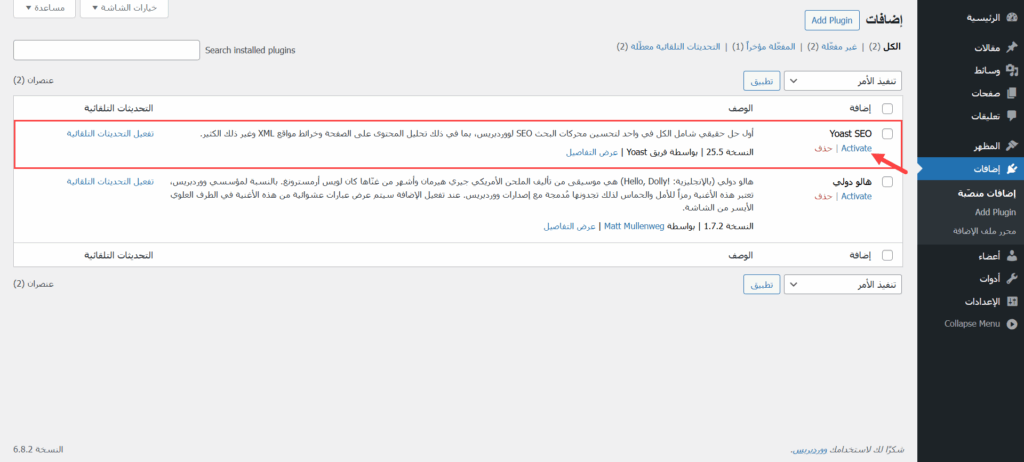Screen dimensions: 1024x462
Task: Open عرض التفاصيل for Yoast SEO
Action: coord(592,152)
